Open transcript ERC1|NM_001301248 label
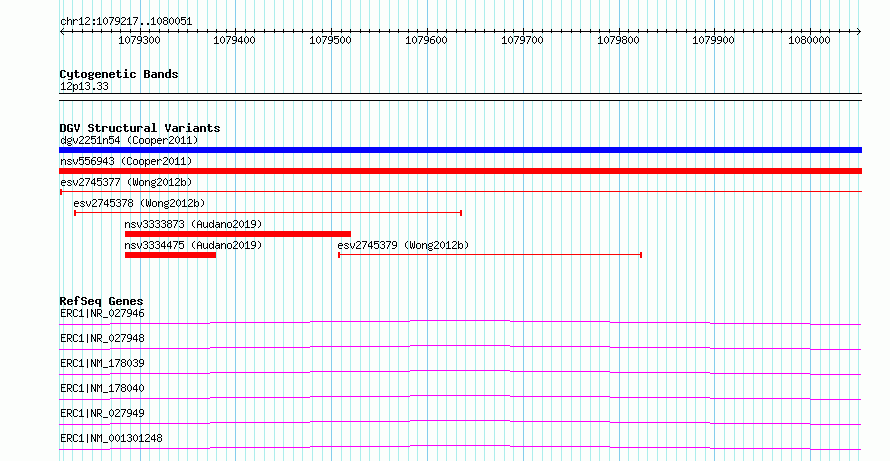 111,438
